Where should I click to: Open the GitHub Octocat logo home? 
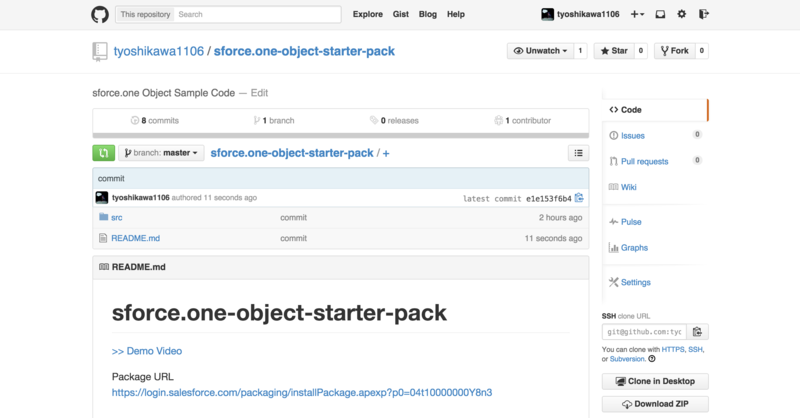(x=100, y=14)
